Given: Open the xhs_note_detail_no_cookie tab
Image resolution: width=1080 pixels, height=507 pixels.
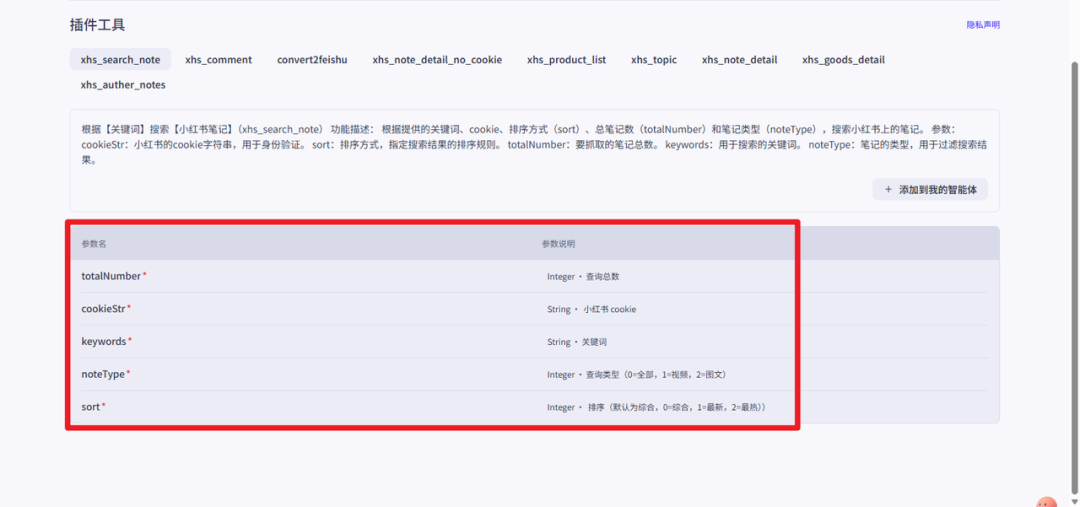Looking at the screenshot, I should tap(437, 60).
